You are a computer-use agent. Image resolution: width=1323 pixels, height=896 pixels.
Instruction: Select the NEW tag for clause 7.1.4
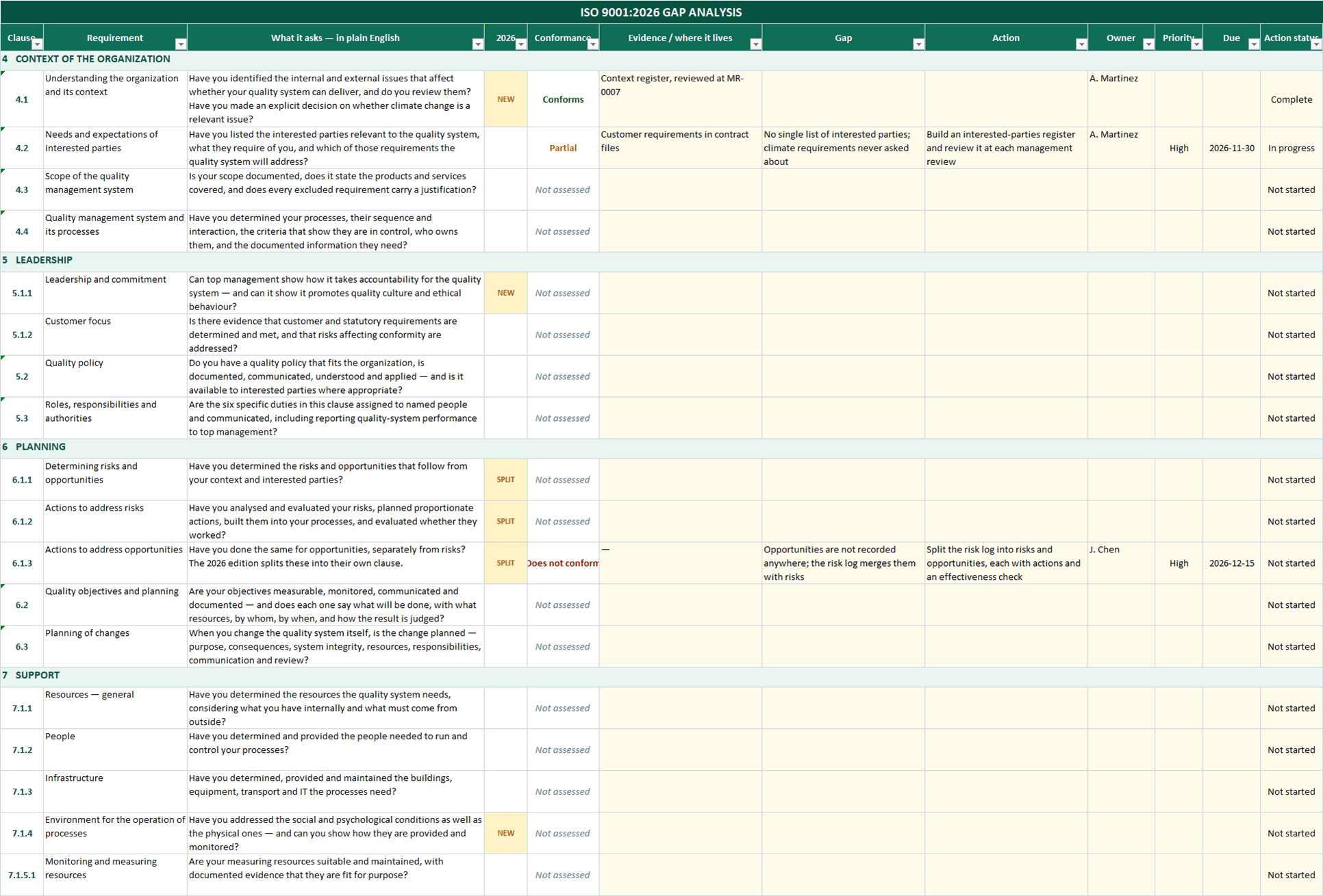[506, 834]
